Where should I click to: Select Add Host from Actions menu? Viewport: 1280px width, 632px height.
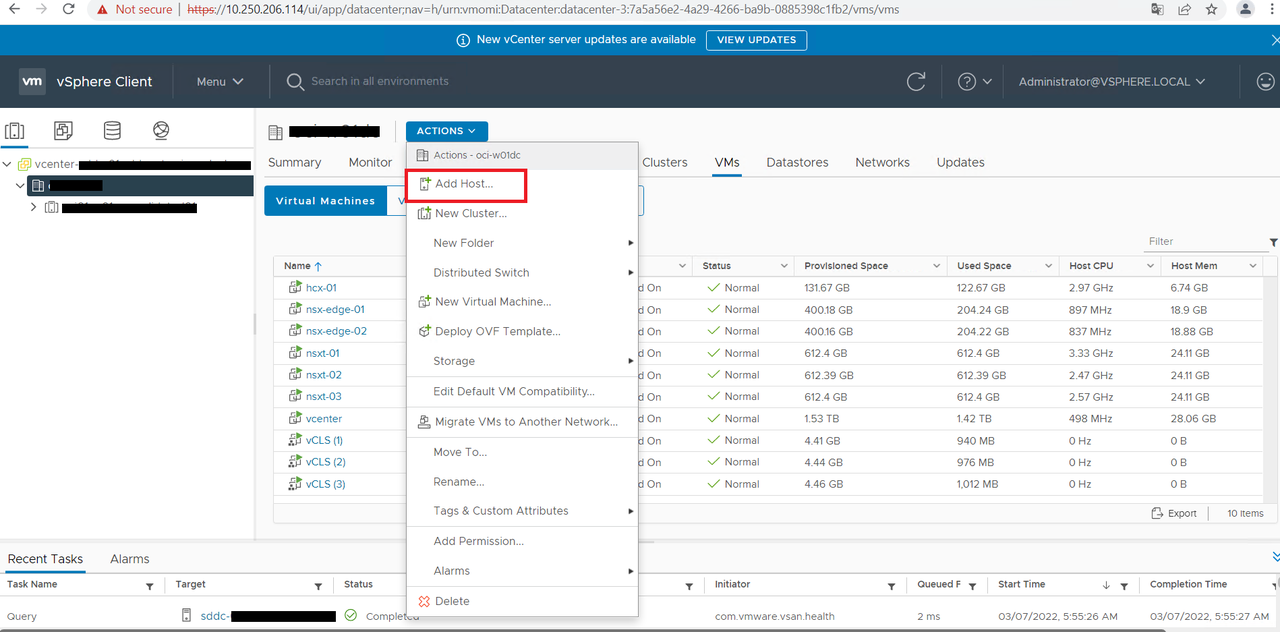464,184
